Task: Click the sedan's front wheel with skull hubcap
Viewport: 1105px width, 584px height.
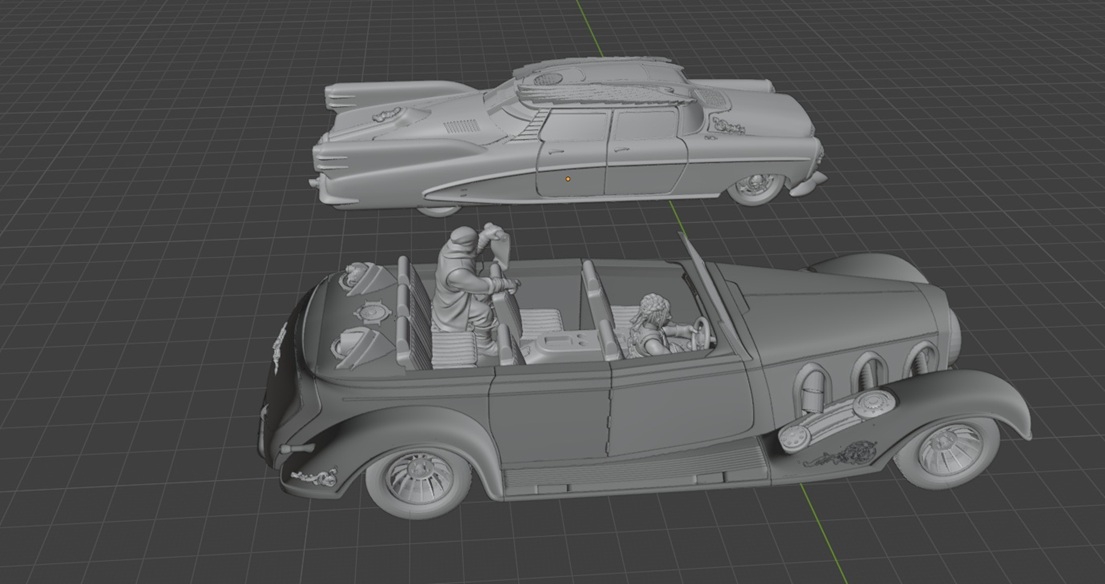Action: (x=756, y=188)
